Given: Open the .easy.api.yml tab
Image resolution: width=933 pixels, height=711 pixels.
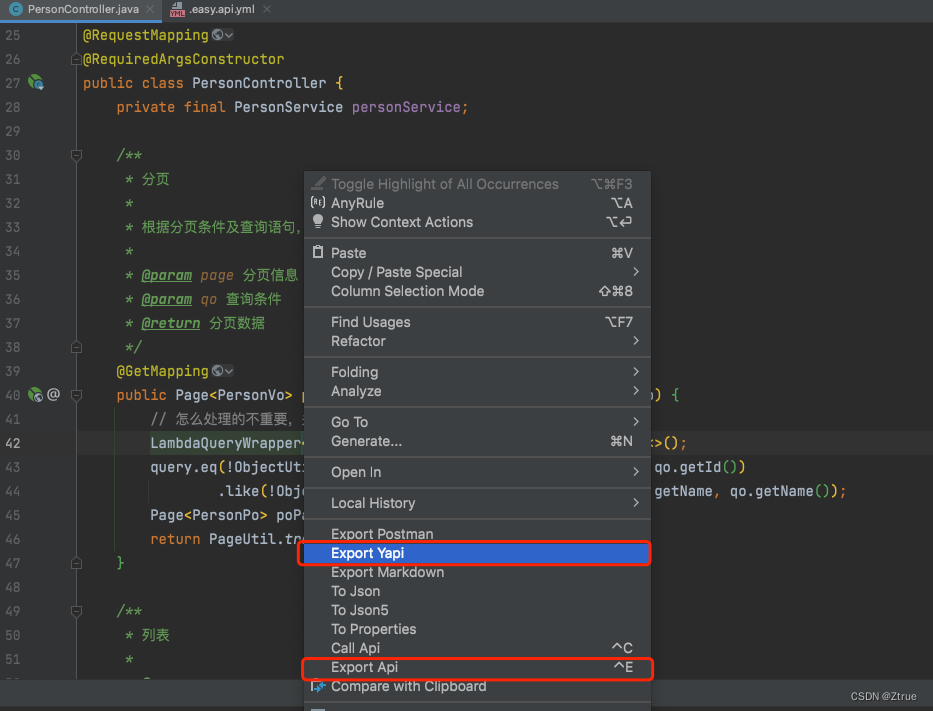Looking at the screenshot, I should [221, 10].
